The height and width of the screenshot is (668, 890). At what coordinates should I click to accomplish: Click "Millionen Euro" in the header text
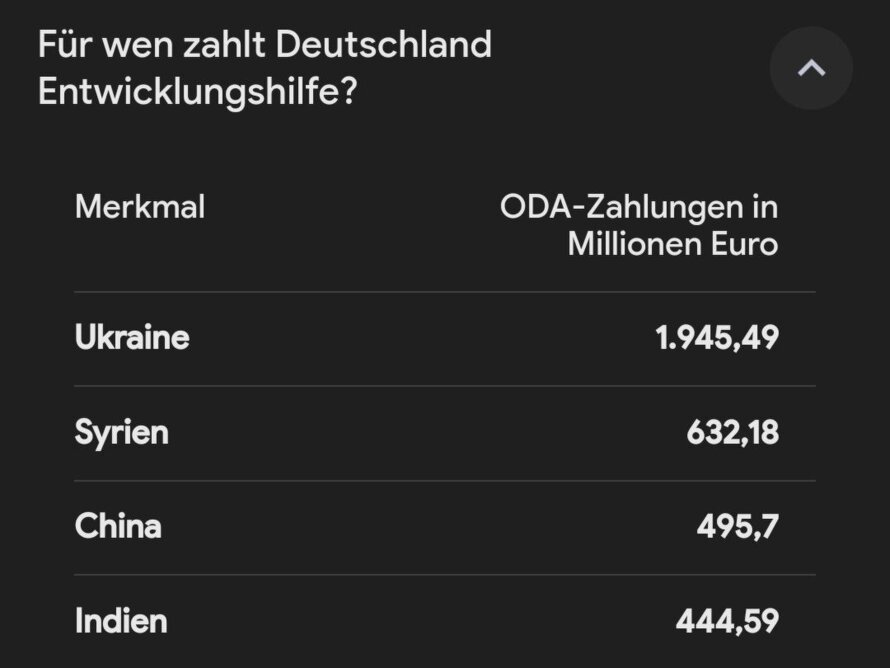pyautogui.click(x=672, y=244)
